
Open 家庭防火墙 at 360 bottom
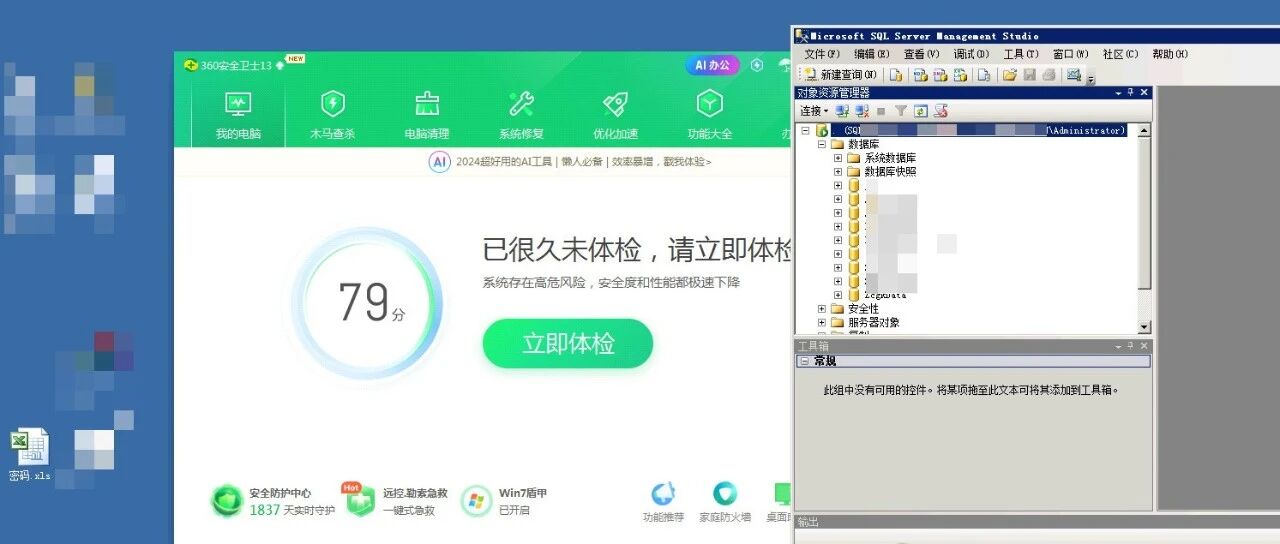[725, 502]
